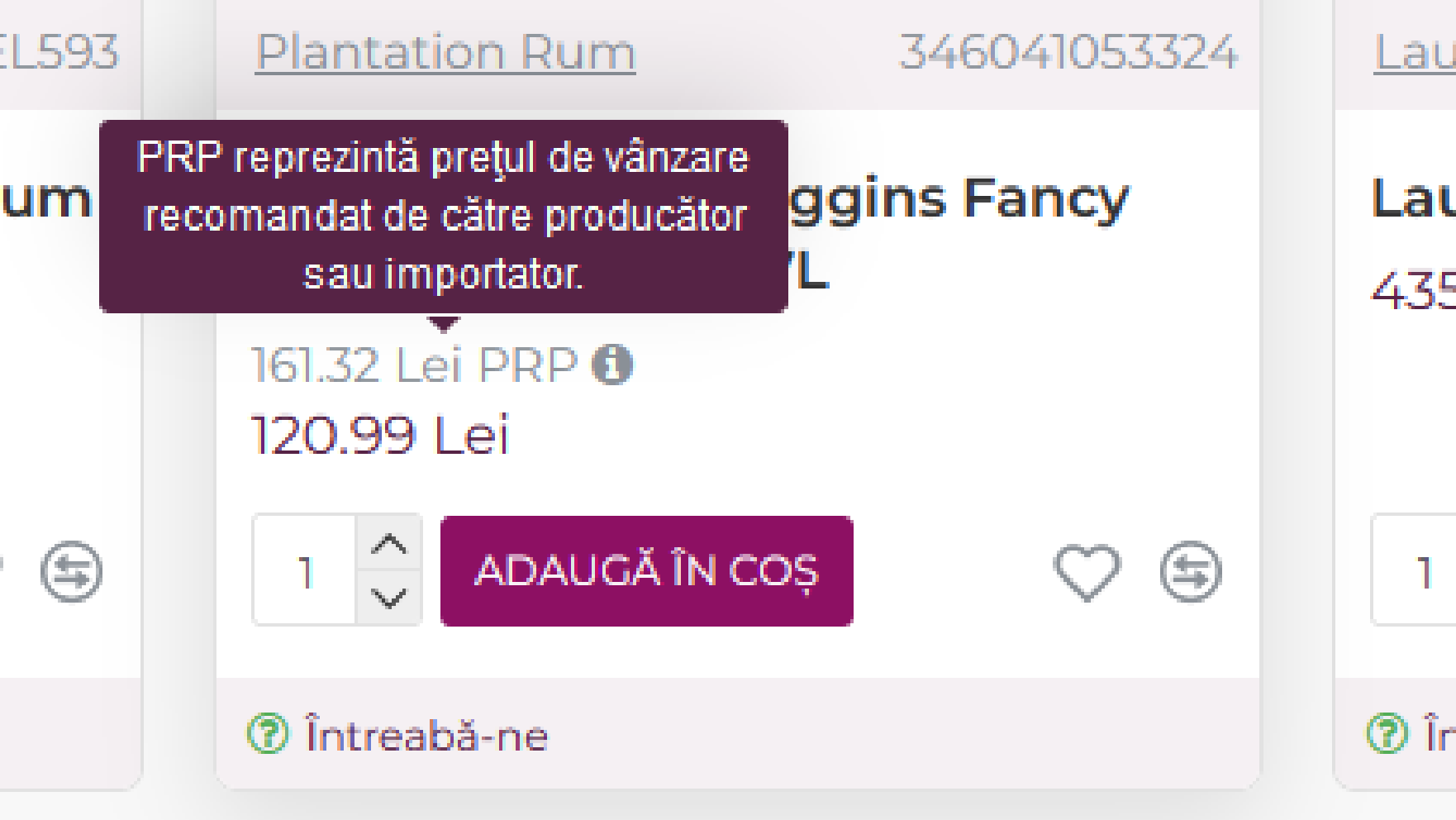Increase quantity with the up arrow
Image resolution: width=1456 pixels, height=820 pixels.
coord(389,543)
